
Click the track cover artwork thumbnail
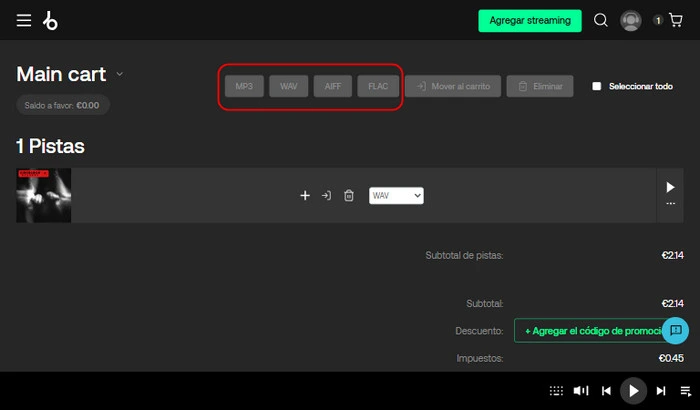pos(44,195)
